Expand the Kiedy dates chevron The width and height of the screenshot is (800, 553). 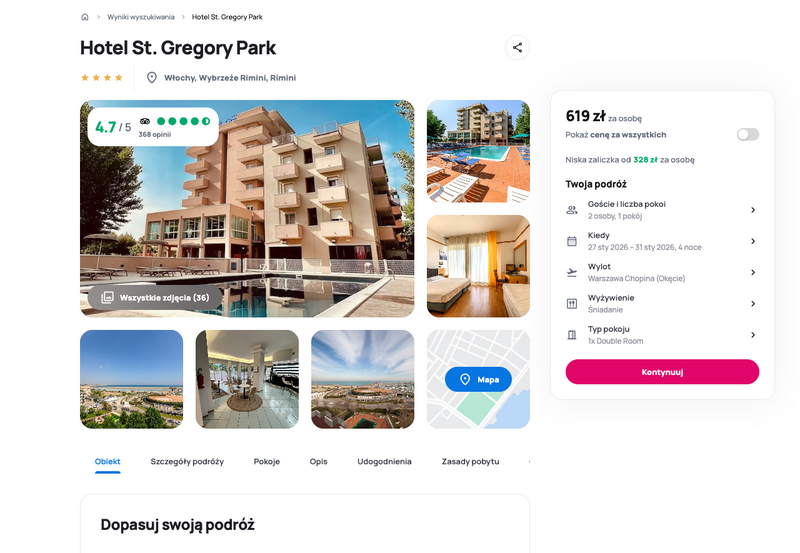point(753,241)
